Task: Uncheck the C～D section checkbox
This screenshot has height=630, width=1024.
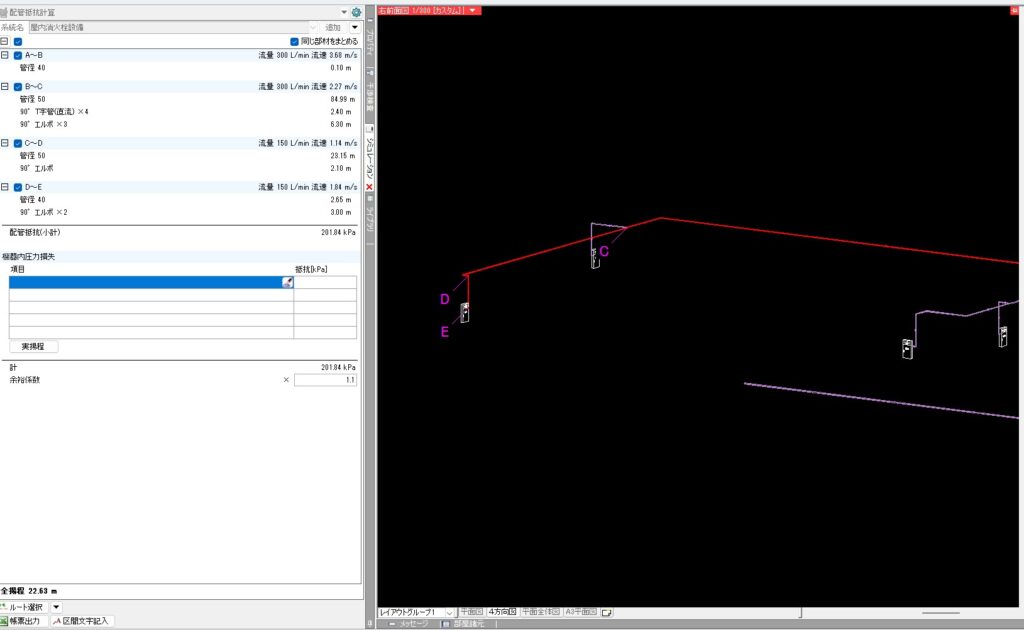Action: (x=18, y=143)
